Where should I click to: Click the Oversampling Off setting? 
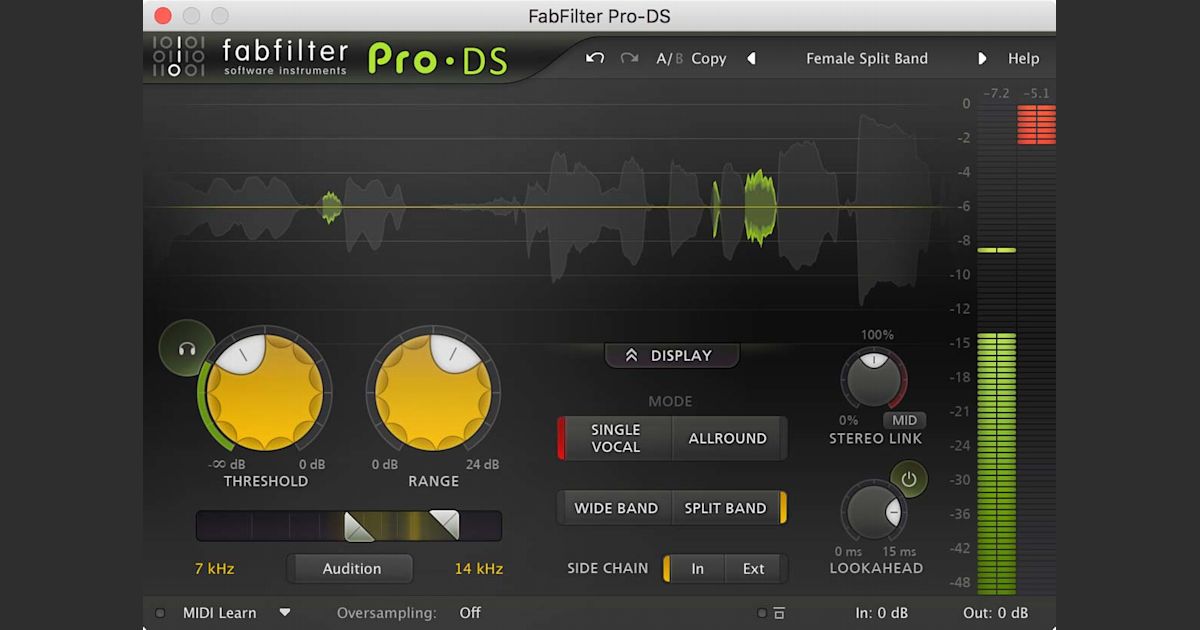click(x=470, y=613)
